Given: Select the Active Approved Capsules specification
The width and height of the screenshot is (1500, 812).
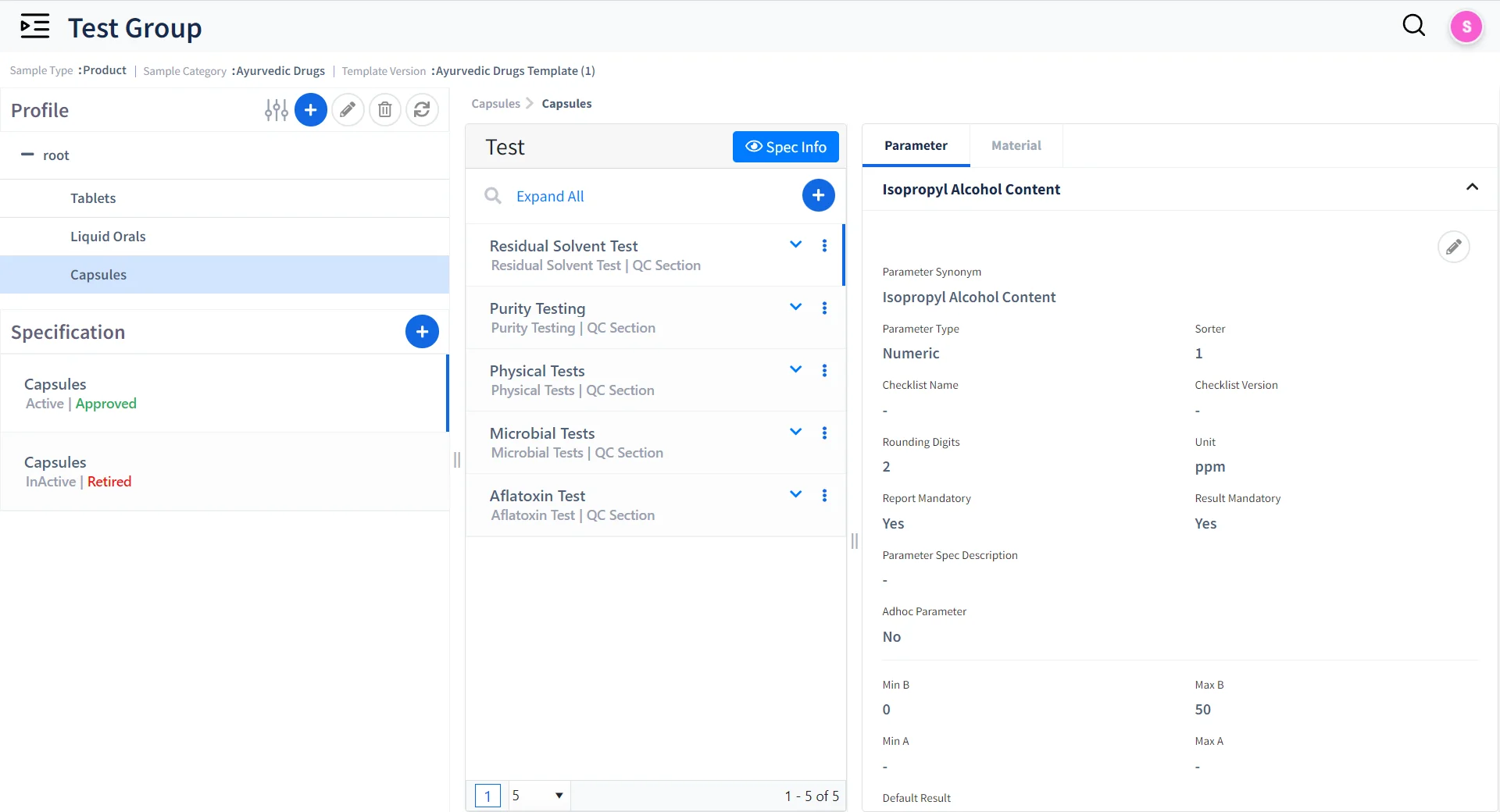Looking at the screenshot, I should click(x=223, y=394).
